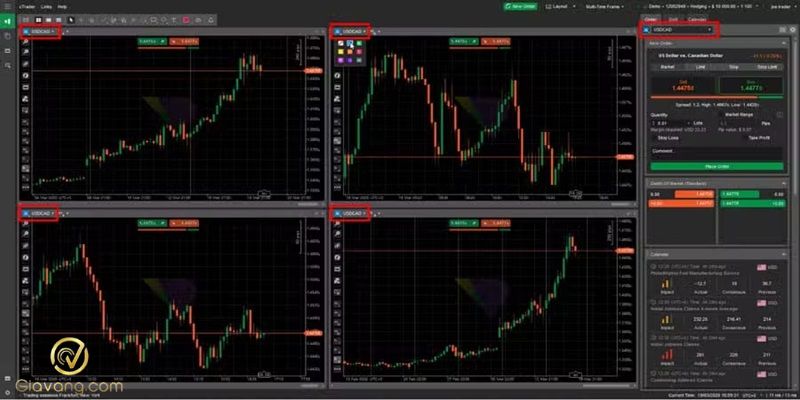
Task: Click the green Place Order button
Action: [717, 166]
